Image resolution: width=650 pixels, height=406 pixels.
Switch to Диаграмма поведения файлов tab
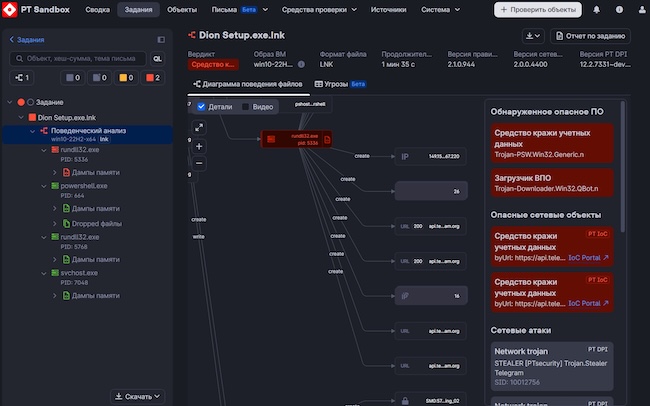tap(248, 84)
